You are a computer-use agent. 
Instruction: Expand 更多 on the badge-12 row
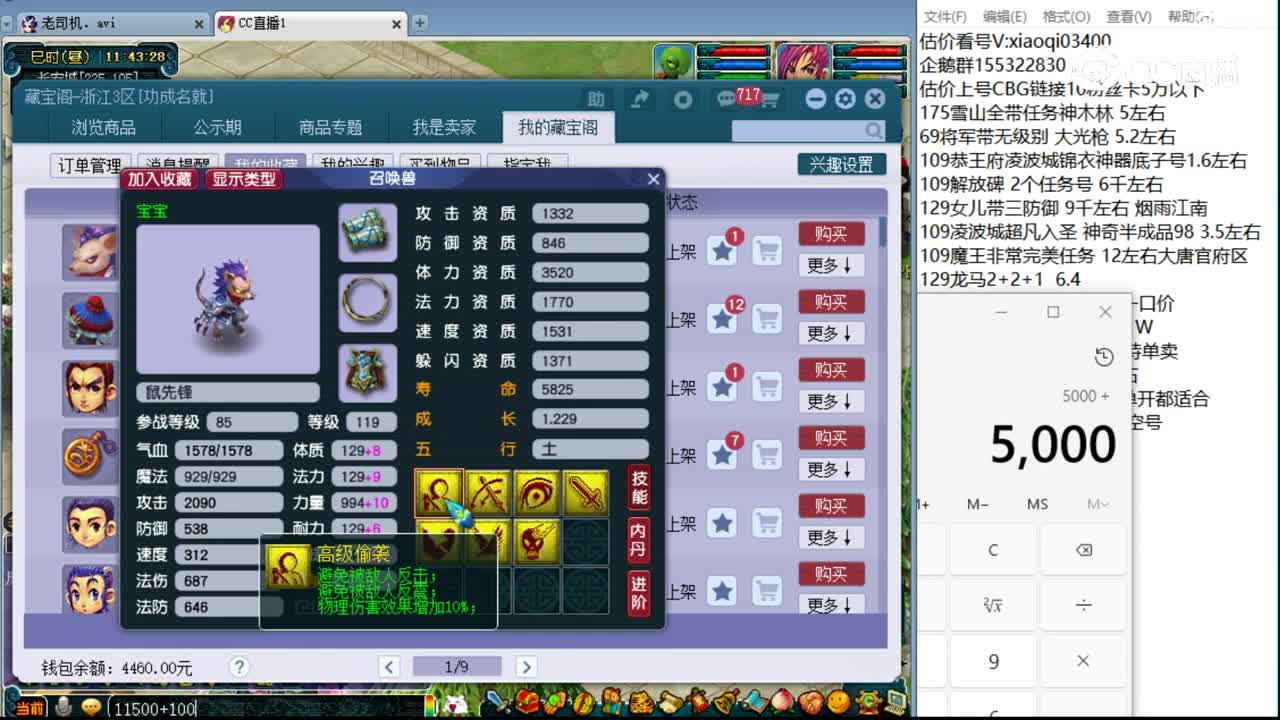tap(831, 333)
